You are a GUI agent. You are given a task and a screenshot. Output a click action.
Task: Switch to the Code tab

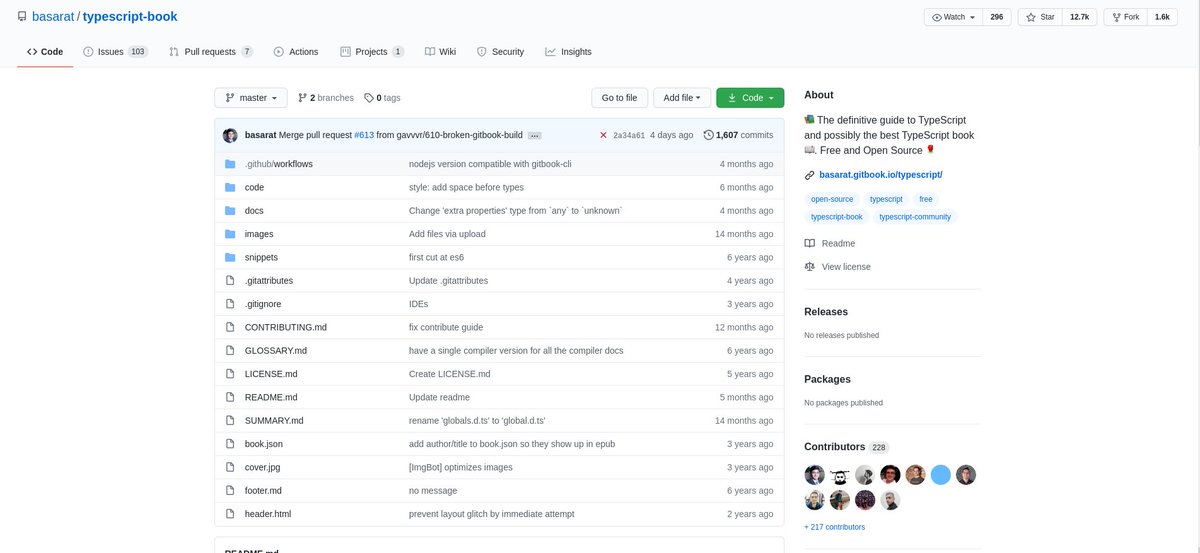tap(45, 52)
